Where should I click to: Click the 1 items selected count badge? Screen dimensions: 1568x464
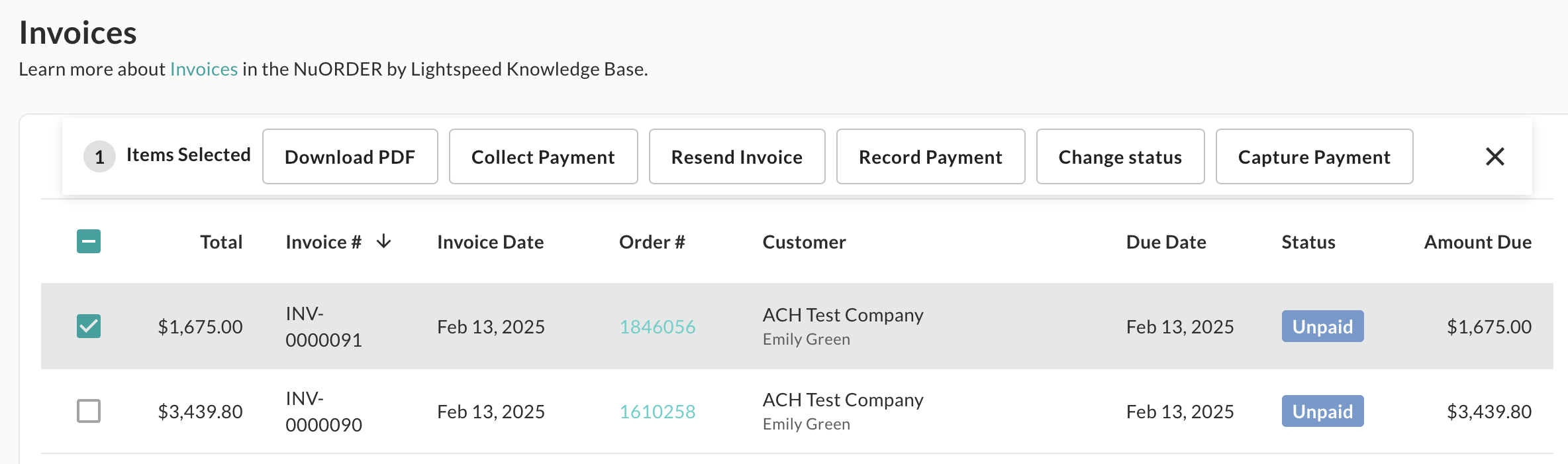click(99, 156)
